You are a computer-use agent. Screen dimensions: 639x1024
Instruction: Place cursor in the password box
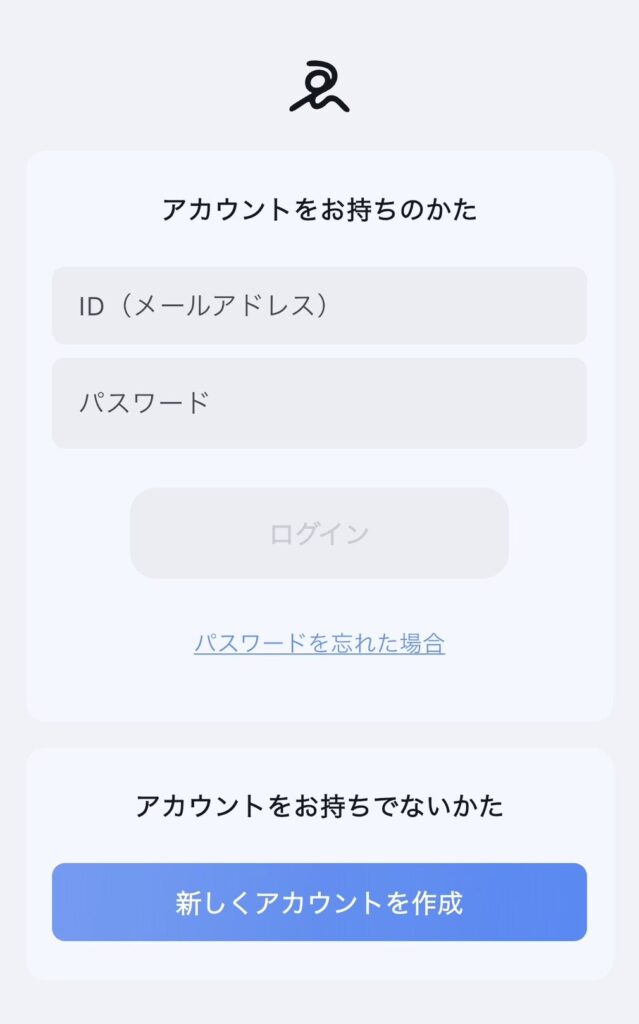(319, 403)
